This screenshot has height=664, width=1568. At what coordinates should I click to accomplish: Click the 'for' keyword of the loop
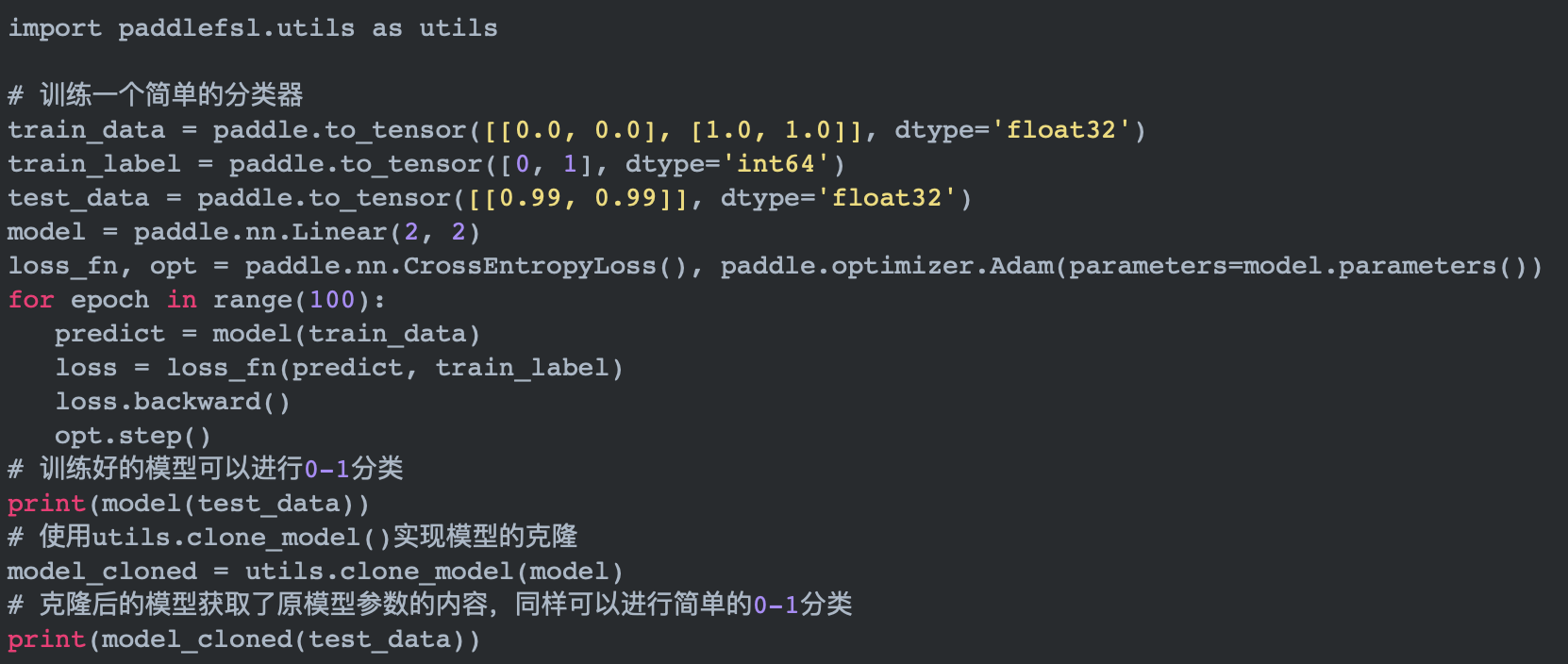(x=30, y=300)
